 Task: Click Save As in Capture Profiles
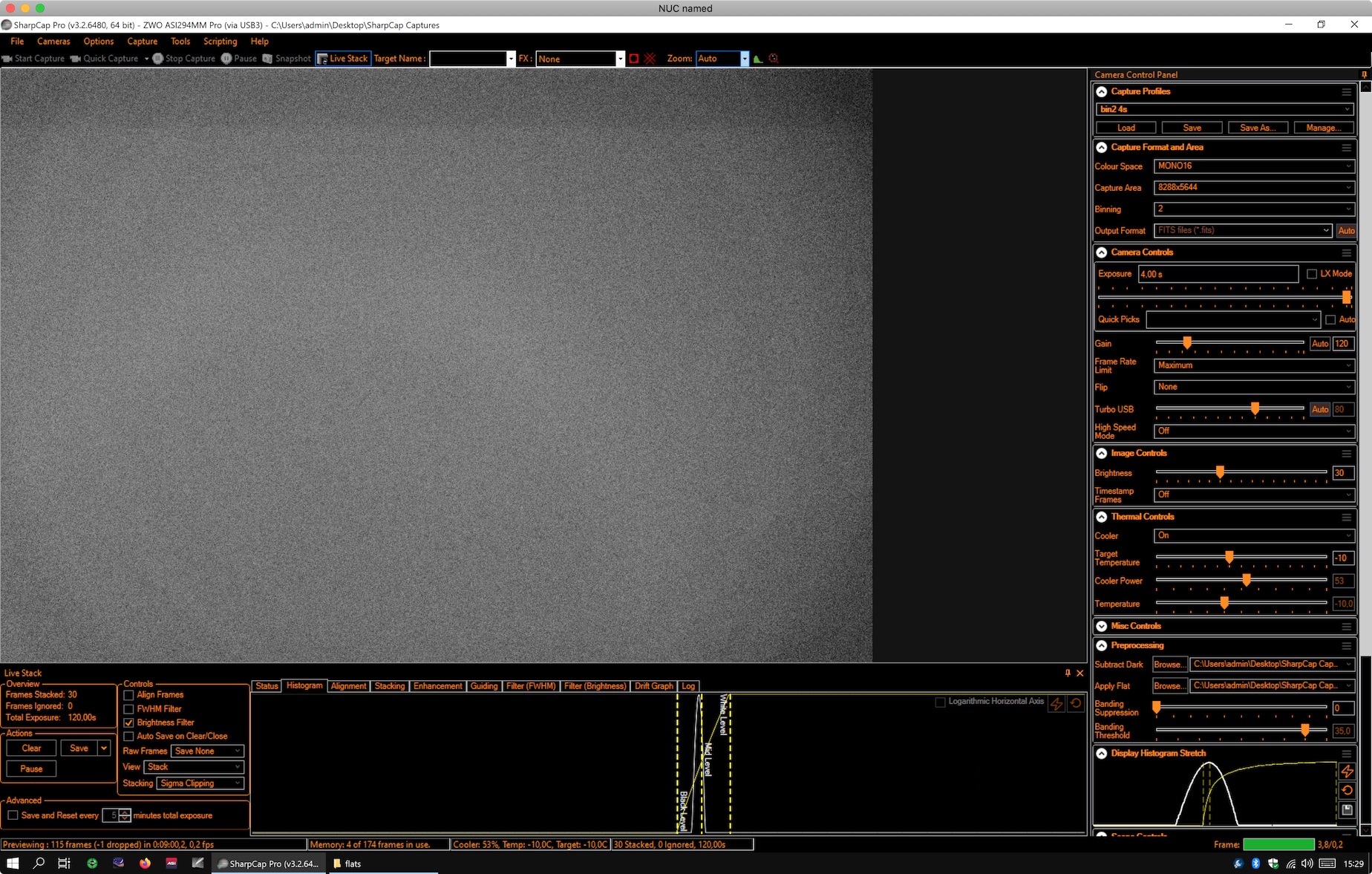[x=1258, y=128]
